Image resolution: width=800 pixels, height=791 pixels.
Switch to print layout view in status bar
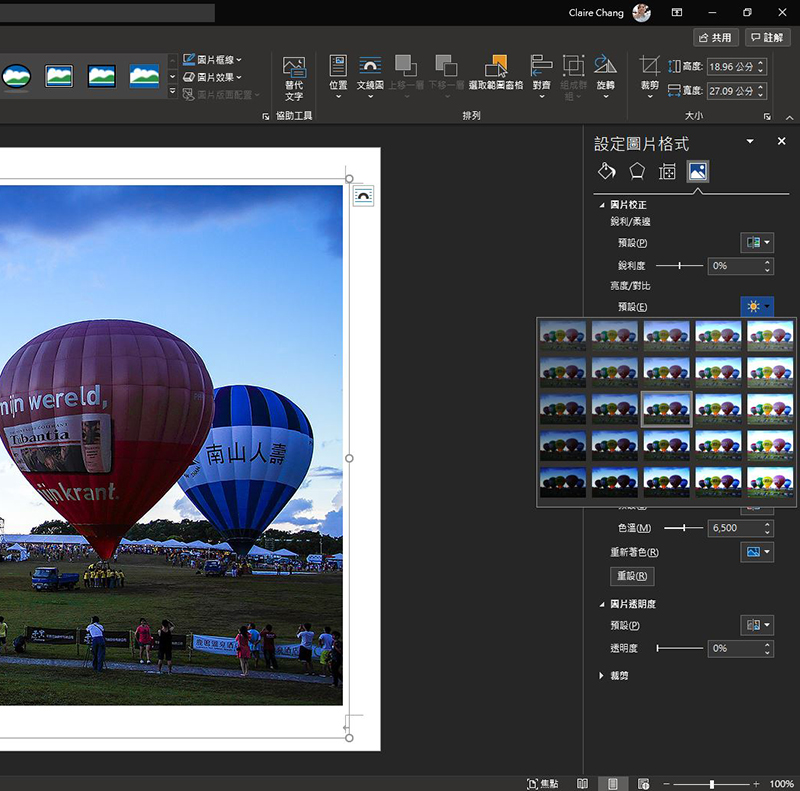pos(613,783)
